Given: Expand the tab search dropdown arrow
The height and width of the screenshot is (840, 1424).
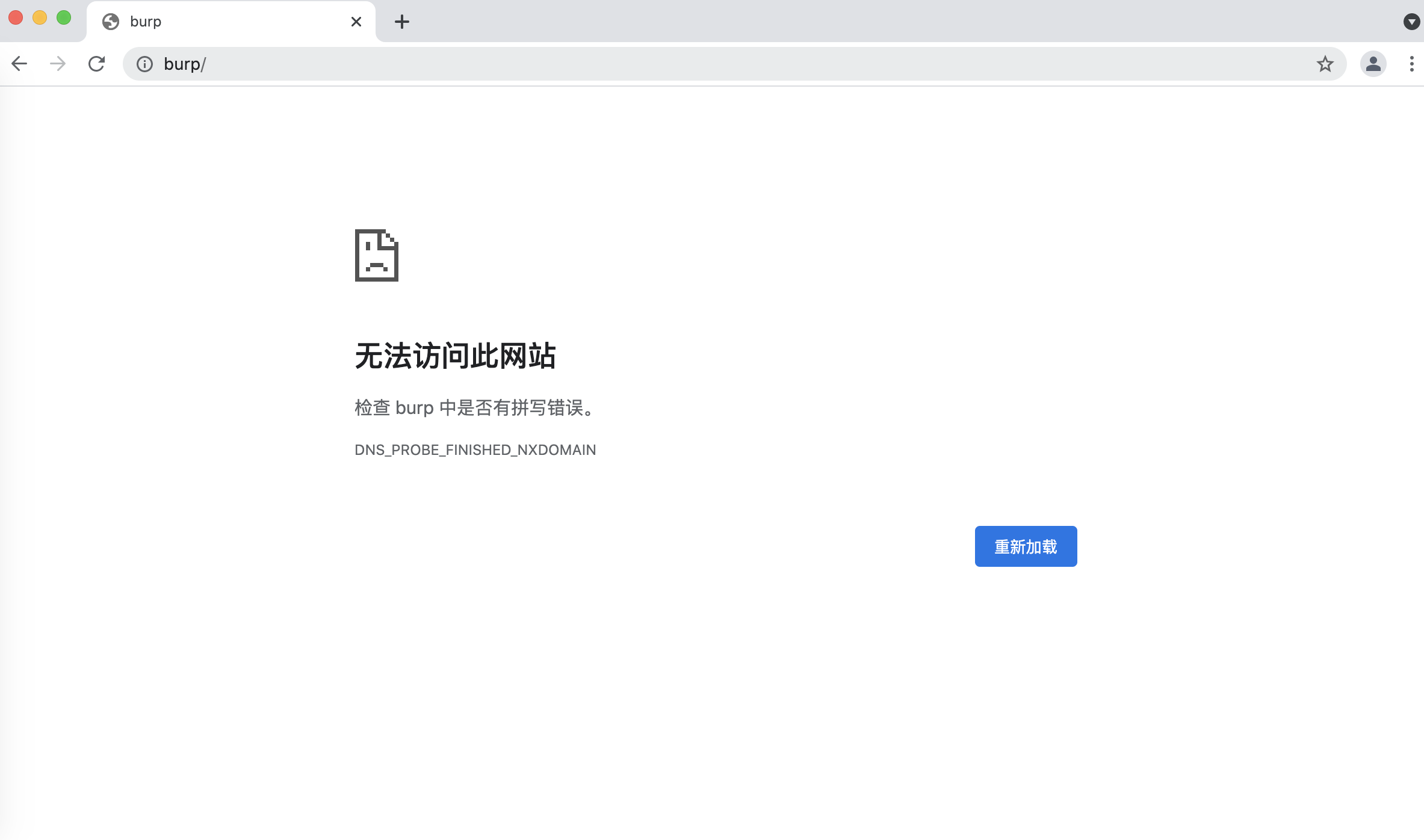Looking at the screenshot, I should point(1411,22).
